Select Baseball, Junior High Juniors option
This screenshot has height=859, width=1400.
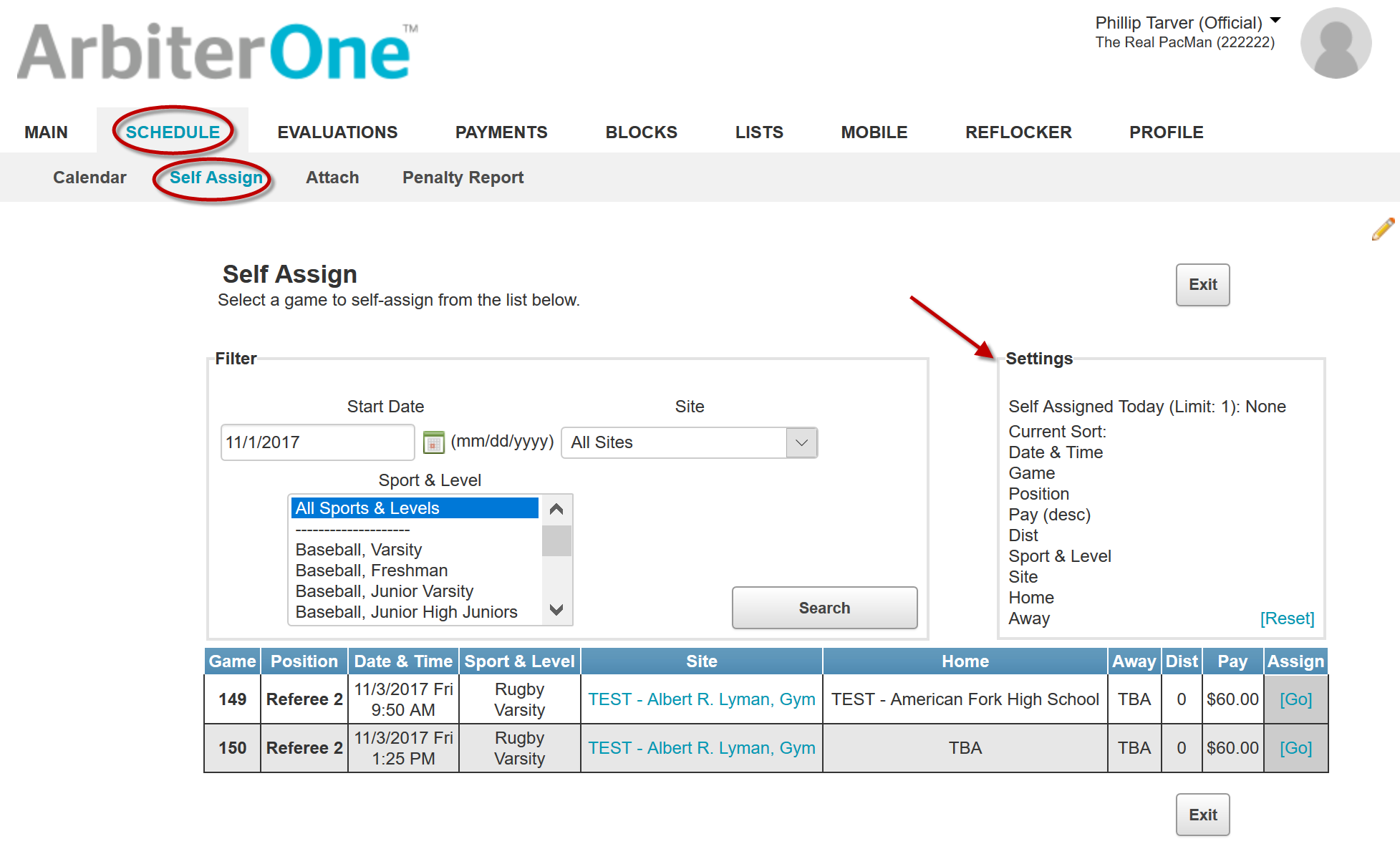415,612
